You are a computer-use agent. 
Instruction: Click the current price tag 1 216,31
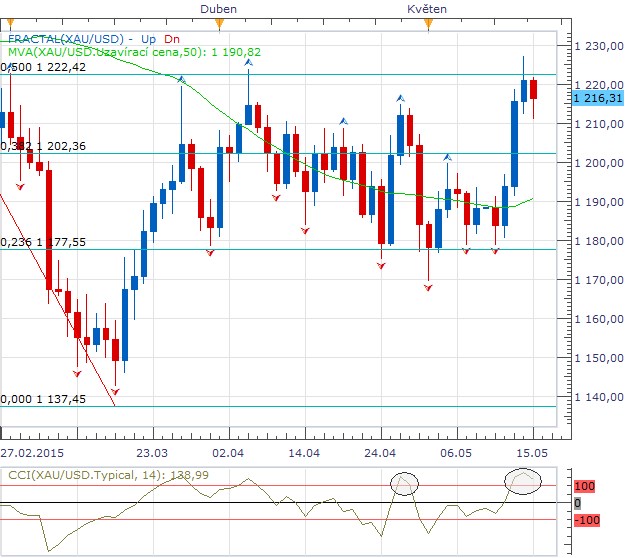pyautogui.click(x=598, y=98)
